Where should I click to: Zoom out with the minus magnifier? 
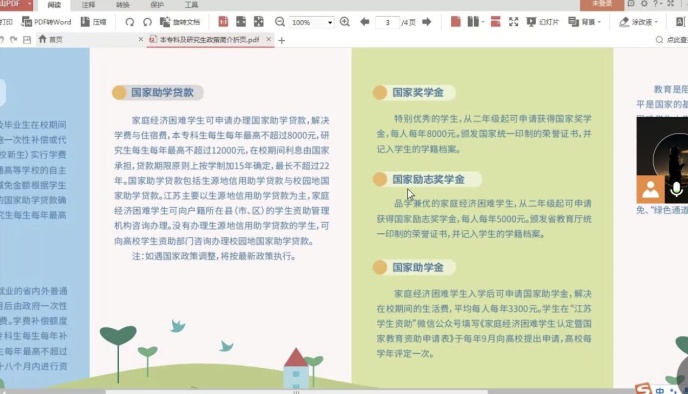[280, 22]
